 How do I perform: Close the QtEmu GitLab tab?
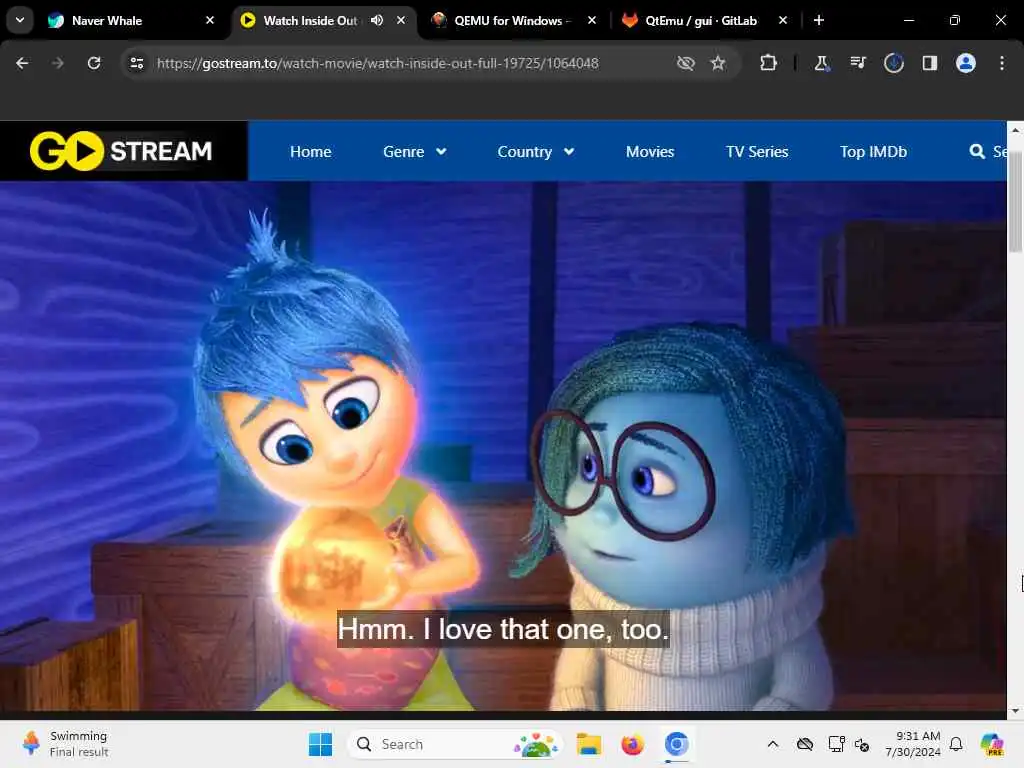(783, 20)
